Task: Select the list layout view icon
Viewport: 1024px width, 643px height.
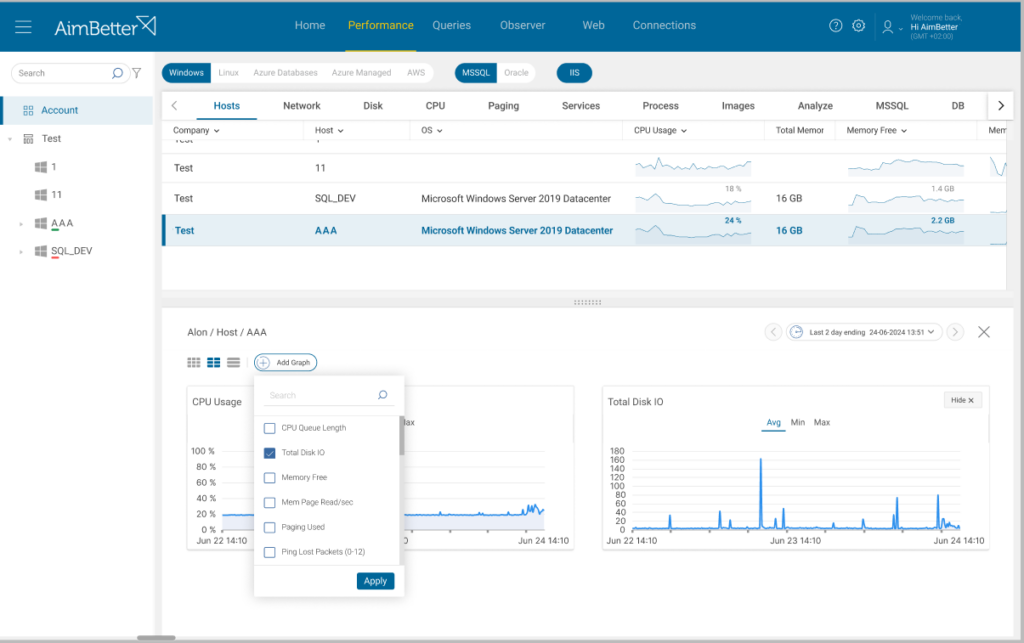Action: click(x=233, y=362)
